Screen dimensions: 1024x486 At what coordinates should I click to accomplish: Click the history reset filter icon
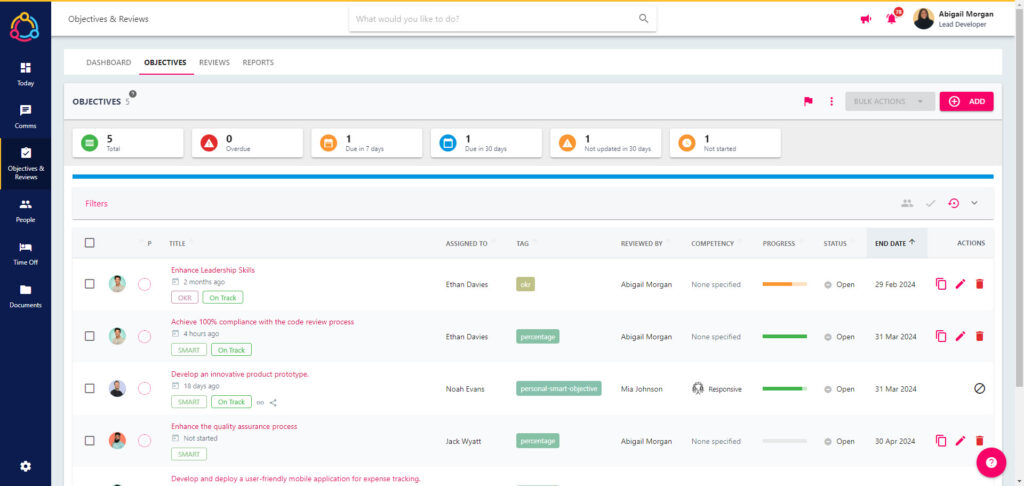pos(953,203)
